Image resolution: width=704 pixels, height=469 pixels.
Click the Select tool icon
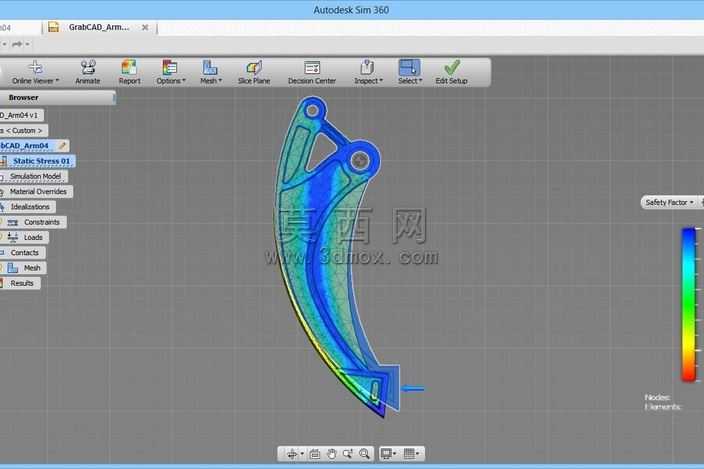(x=409, y=67)
